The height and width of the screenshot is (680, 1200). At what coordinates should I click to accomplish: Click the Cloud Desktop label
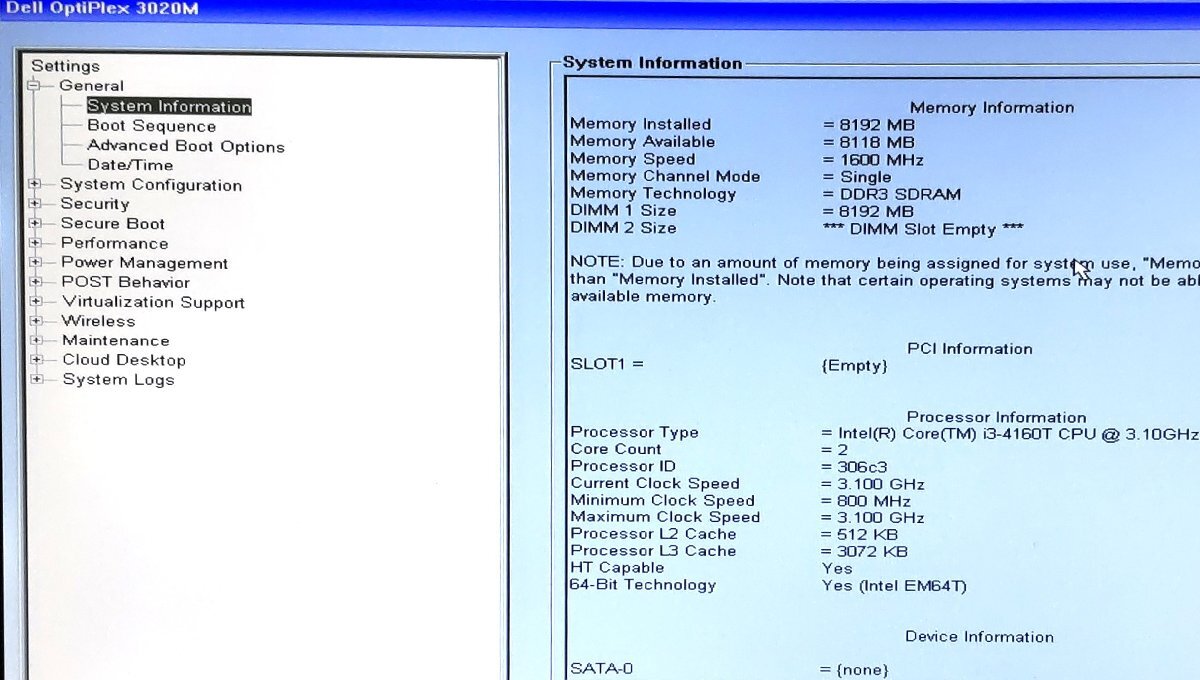tap(124, 360)
